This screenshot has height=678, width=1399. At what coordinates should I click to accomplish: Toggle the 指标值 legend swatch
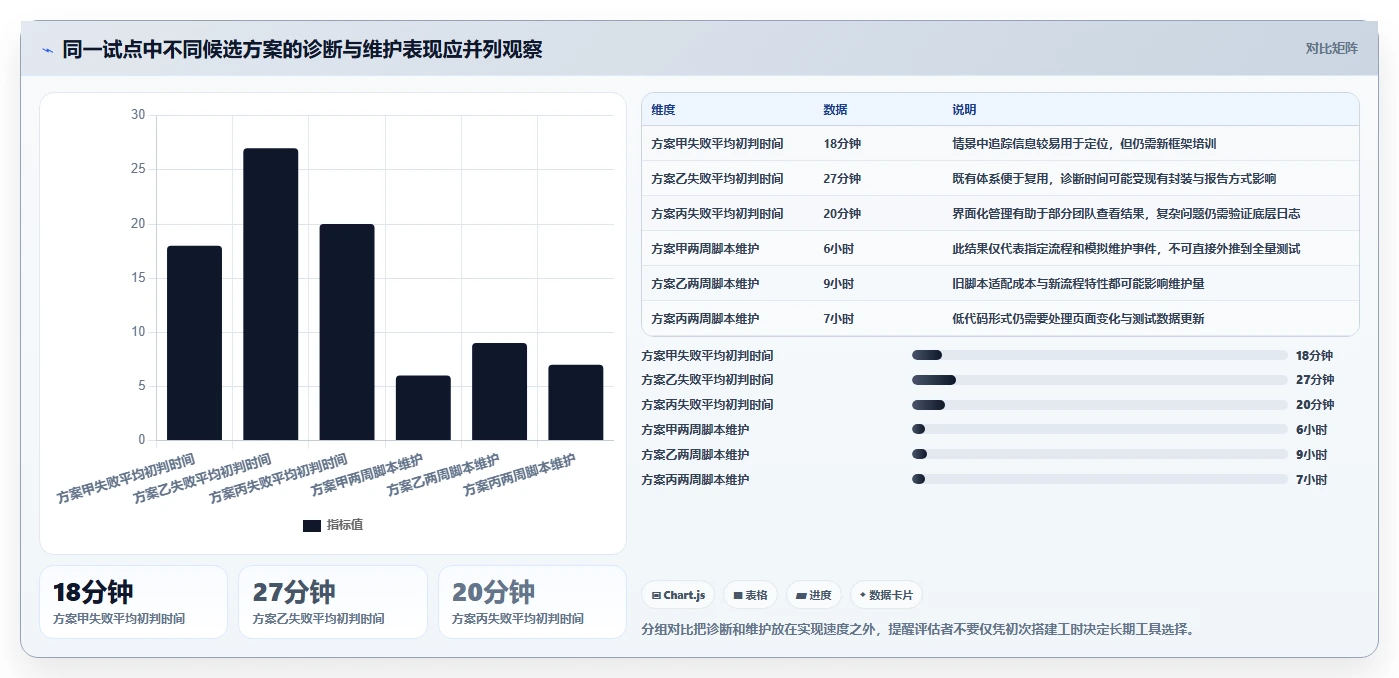pos(312,525)
